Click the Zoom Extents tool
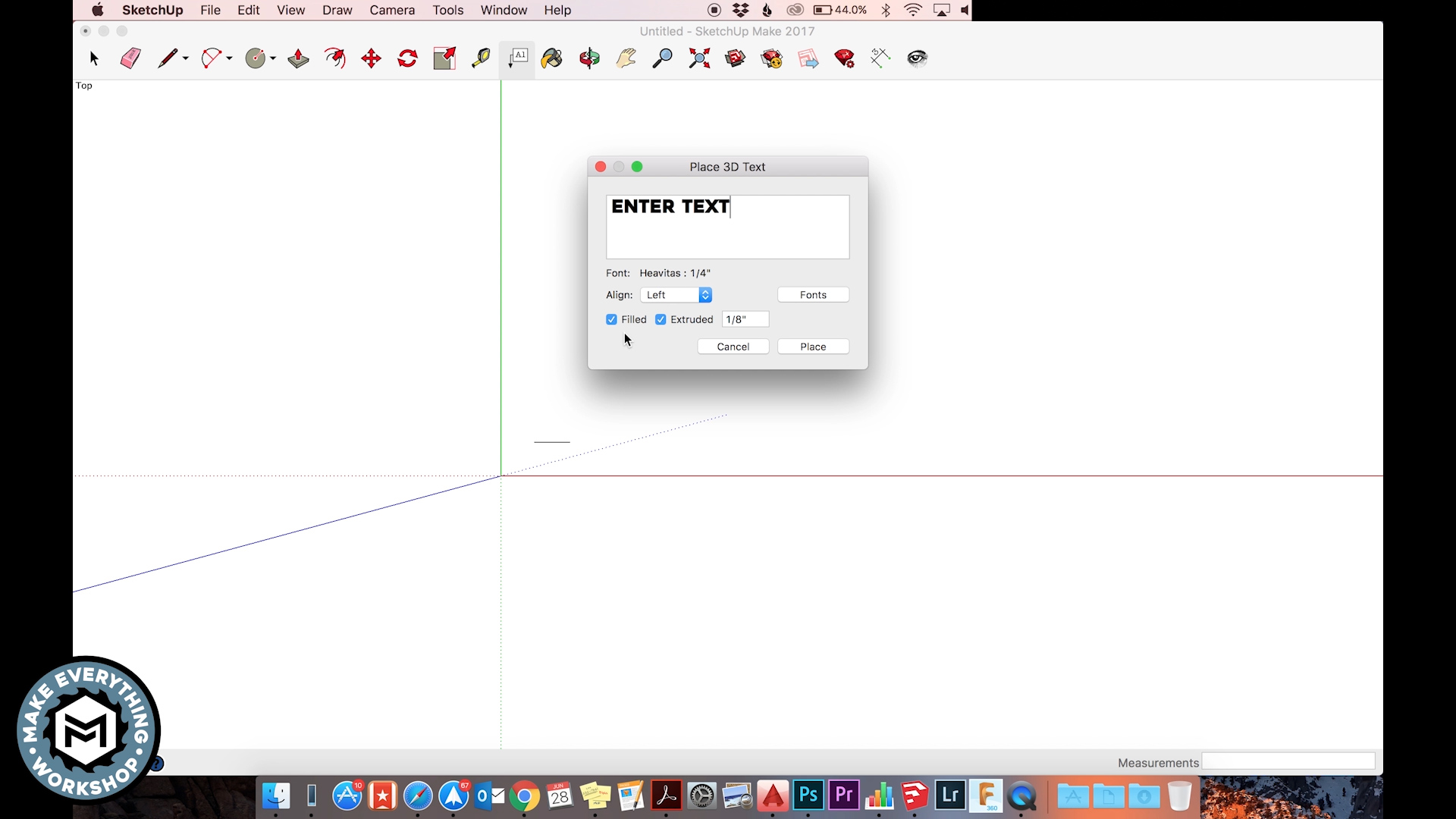This screenshot has height=819, width=1456. tap(699, 58)
